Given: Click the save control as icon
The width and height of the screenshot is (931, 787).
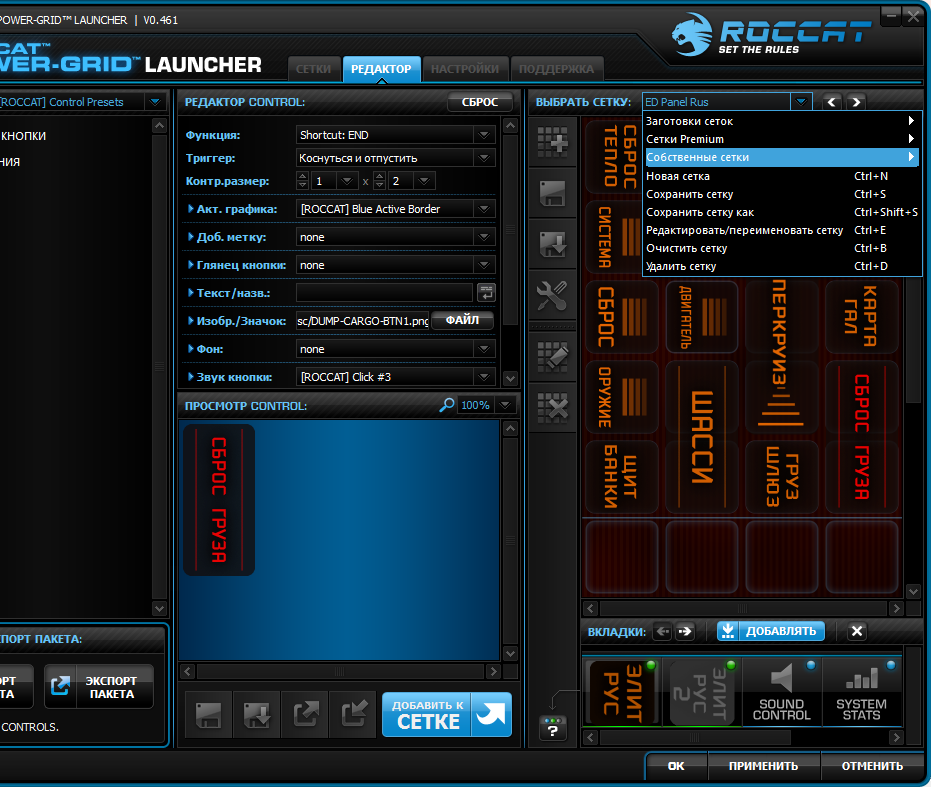Looking at the screenshot, I should (x=257, y=715).
